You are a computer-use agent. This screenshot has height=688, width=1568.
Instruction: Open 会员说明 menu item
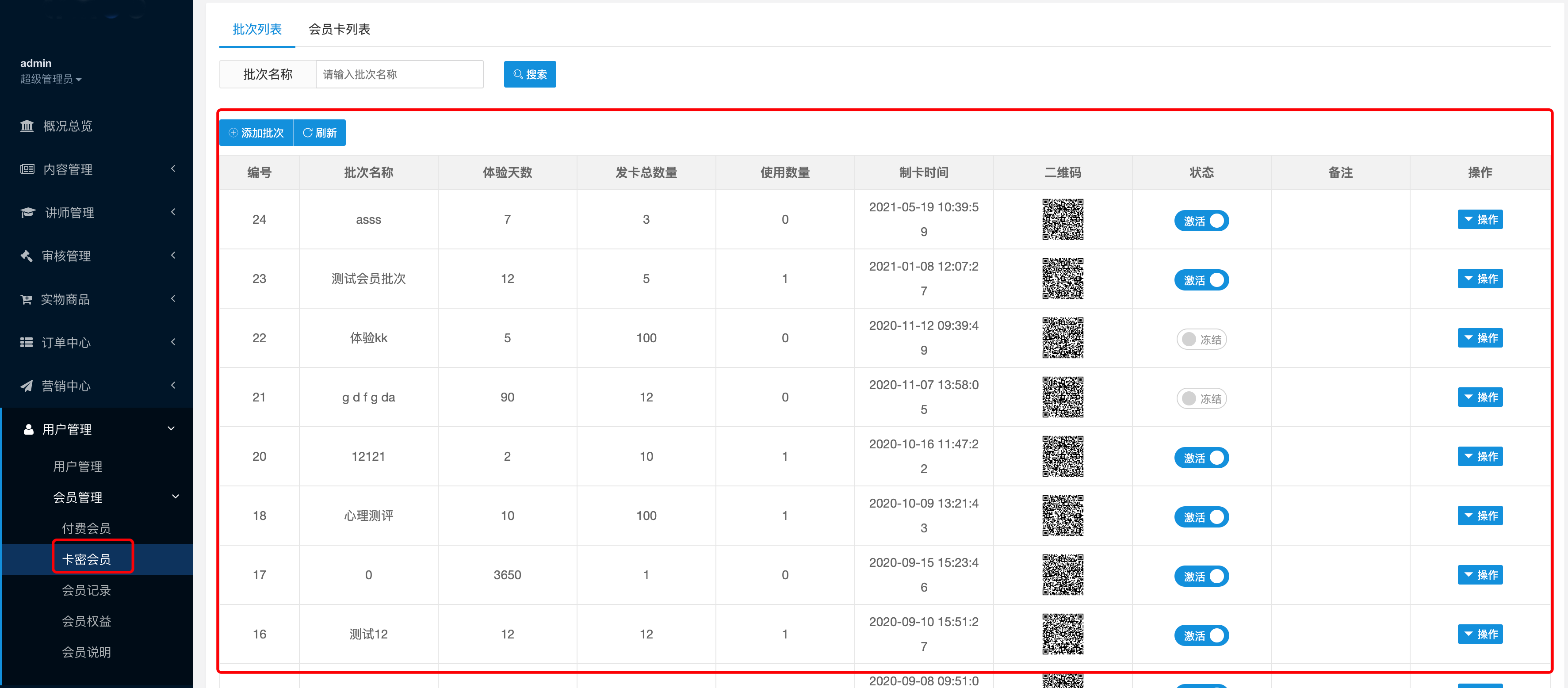[x=86, y=652]
